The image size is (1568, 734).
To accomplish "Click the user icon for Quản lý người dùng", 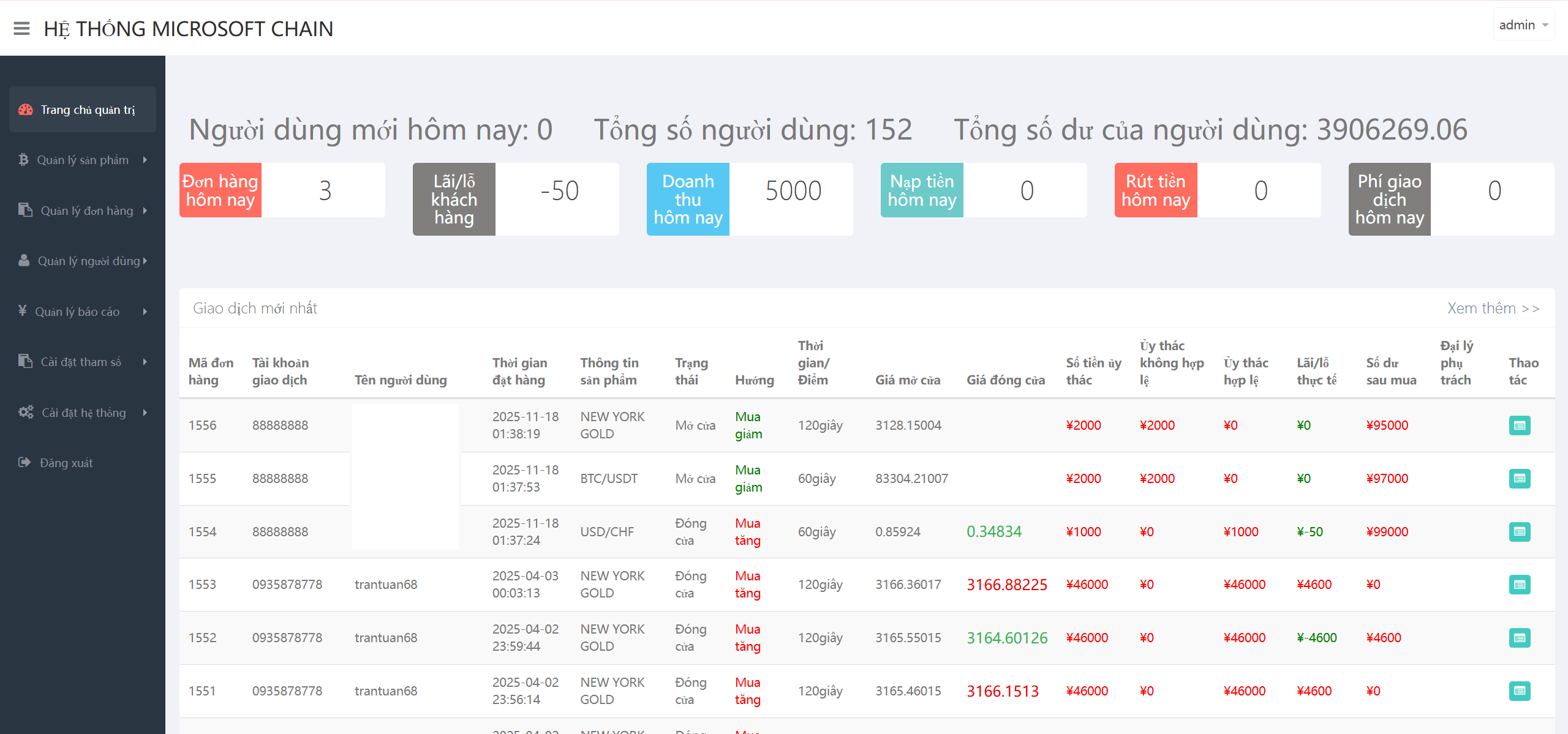I will (x=23, y=260).
